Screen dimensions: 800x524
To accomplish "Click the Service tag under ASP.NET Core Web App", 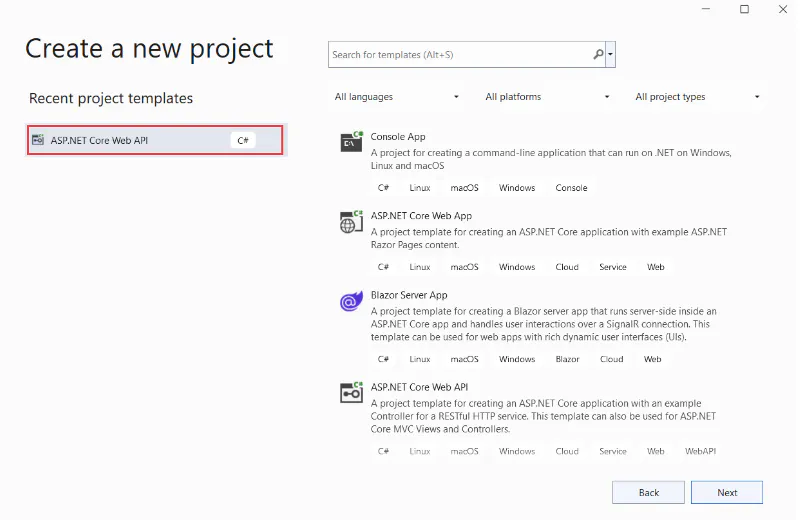I will (613, 267).
